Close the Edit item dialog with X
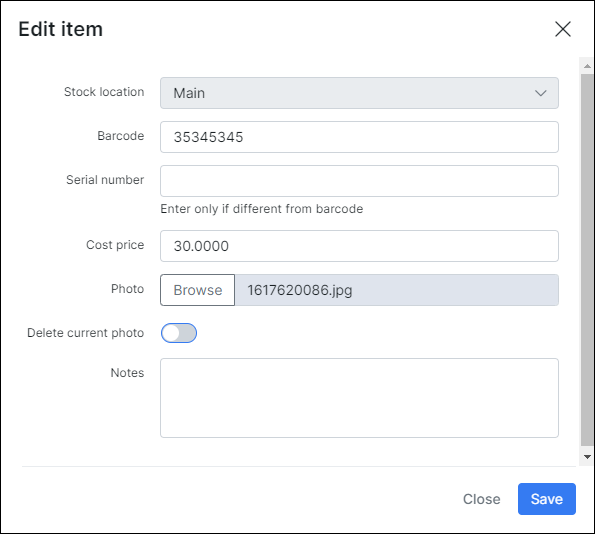Image resolution: width=595 pixels, height=534 pixels. coord(563,29)
